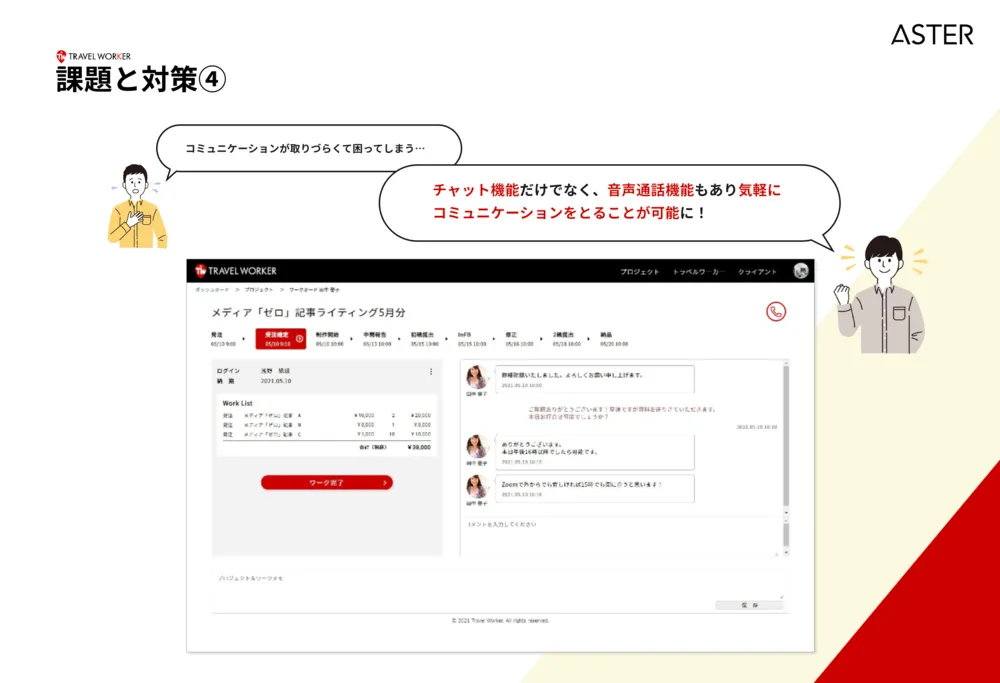Screen dimensions: 1000x683
Task: Open the three-dot options menu near ログイン info
Action: click(x=433, y=371)
